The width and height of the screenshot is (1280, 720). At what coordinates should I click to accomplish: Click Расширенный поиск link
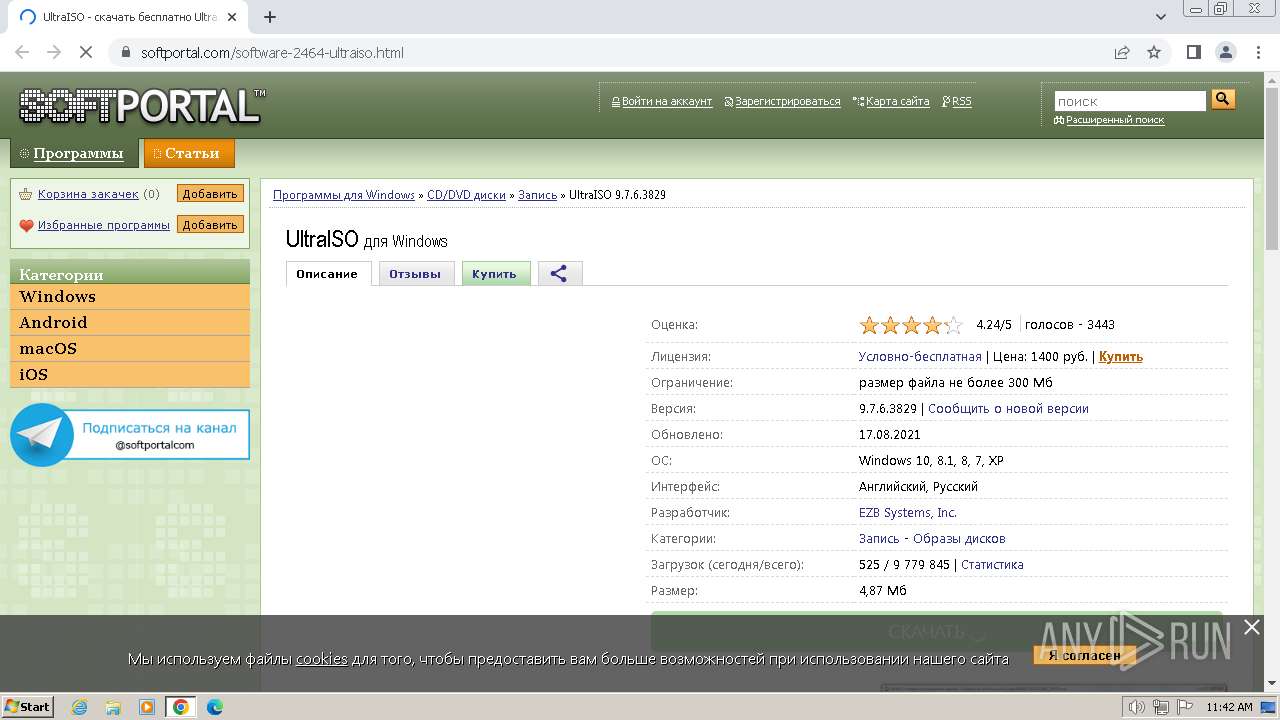(x=1115, y=120)
